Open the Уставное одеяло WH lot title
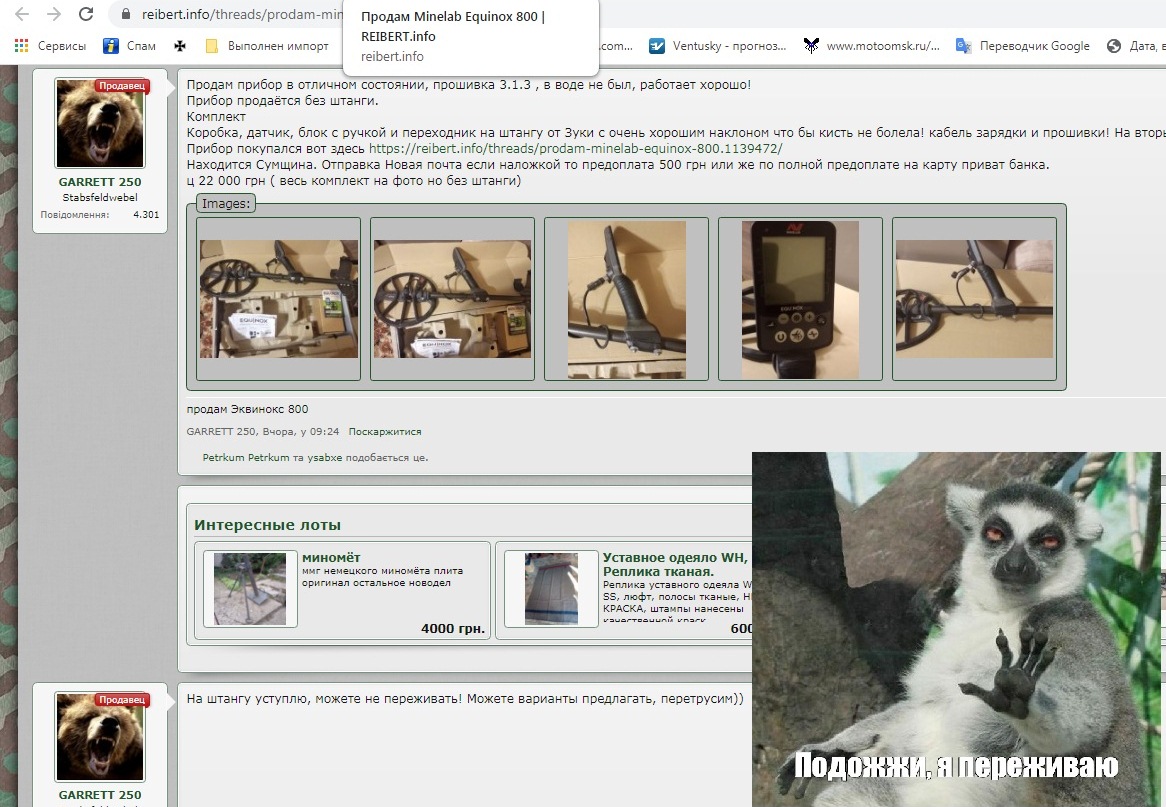This screenshot has width=1166, height=807. pos(677,564)
